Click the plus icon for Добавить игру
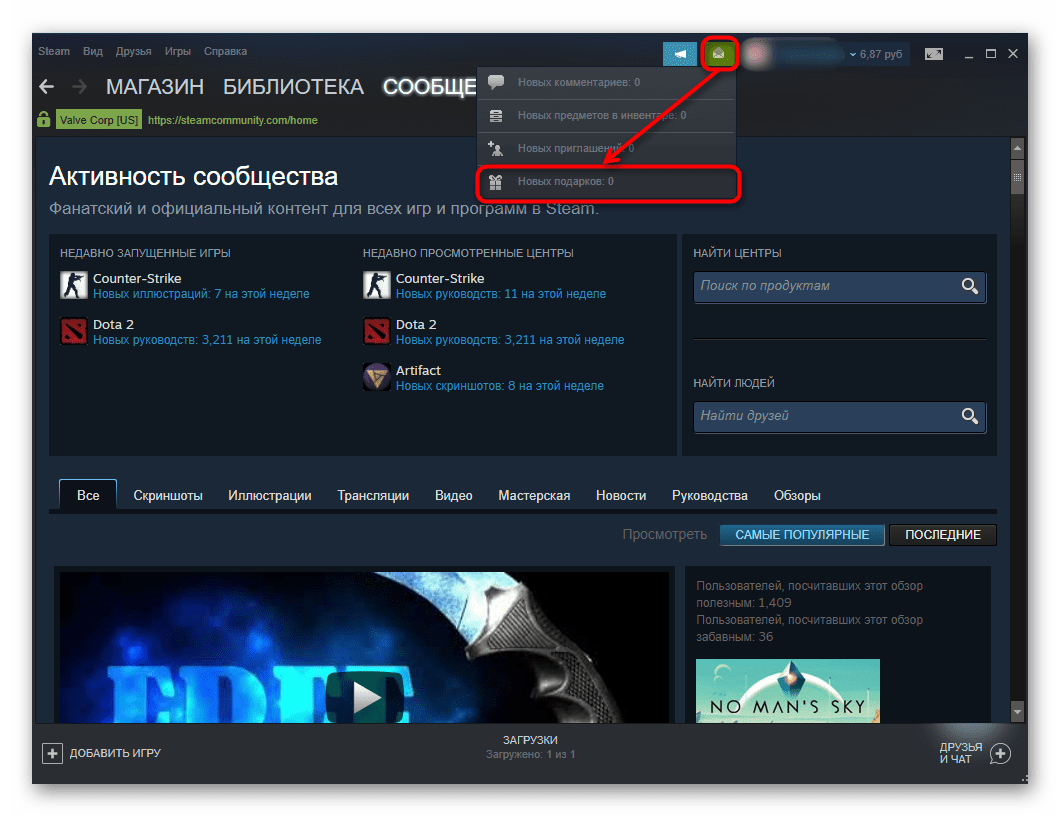 [x=52, y=753]
